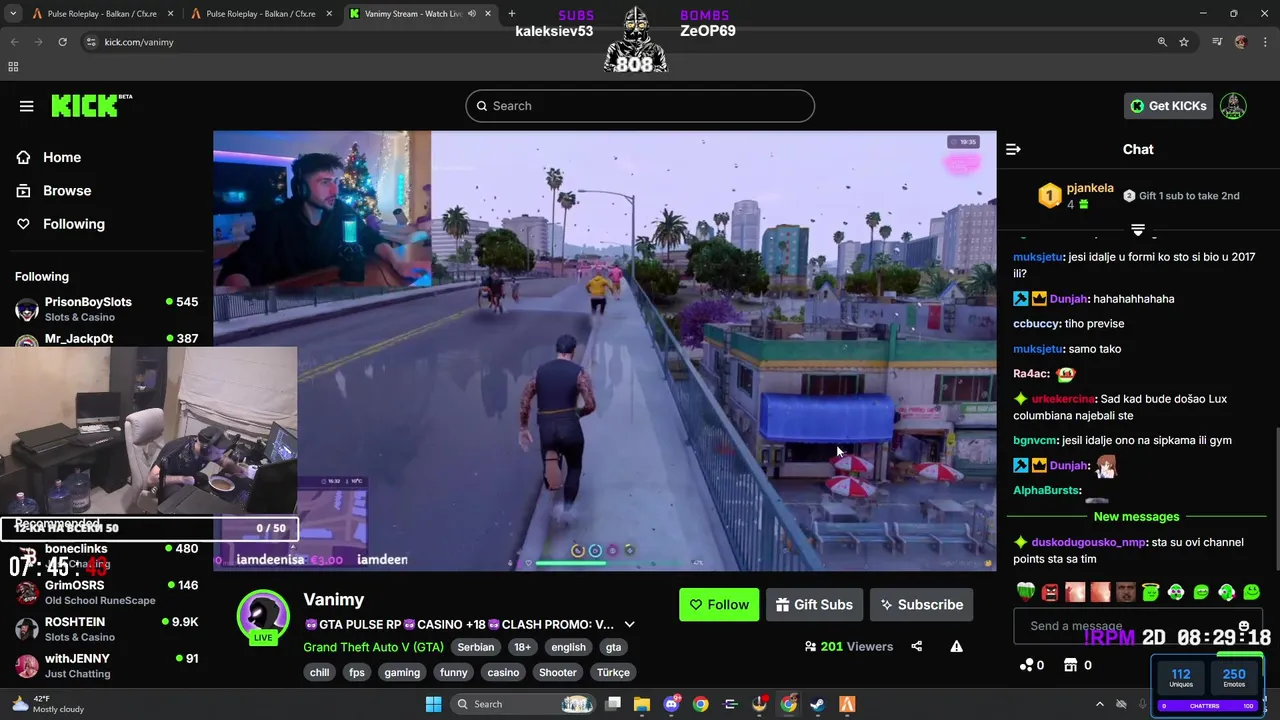Open the PrisonBoySlots channel in Following
The width and height of the screenshot is (1280, 720).
(x=106, y=309)
